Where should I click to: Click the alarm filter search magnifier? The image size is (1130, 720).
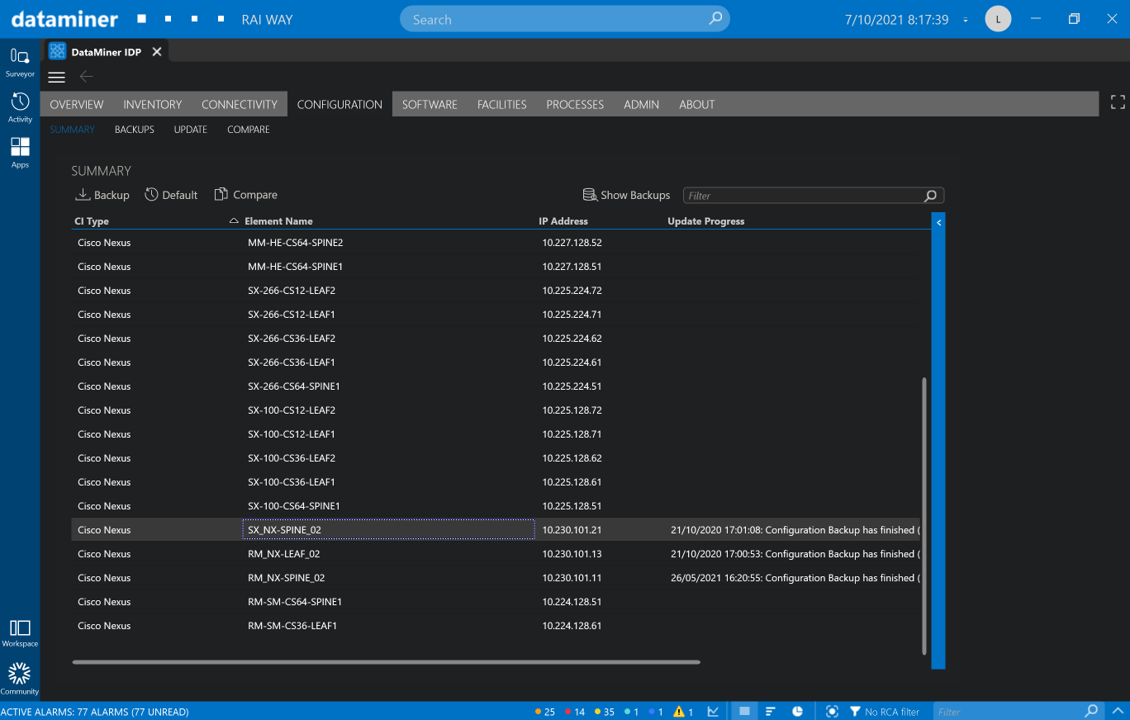pyautogui.click(x=1091, y=711)
